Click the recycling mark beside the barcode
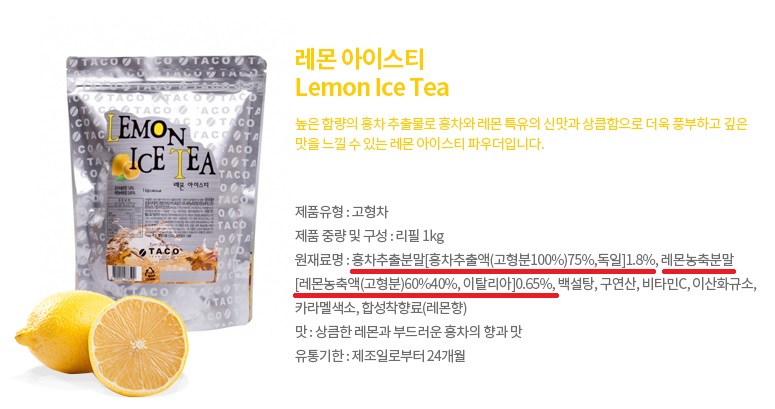Image resolution: width=775 pixels, height=409 pixels. click(x=149, y=272)
